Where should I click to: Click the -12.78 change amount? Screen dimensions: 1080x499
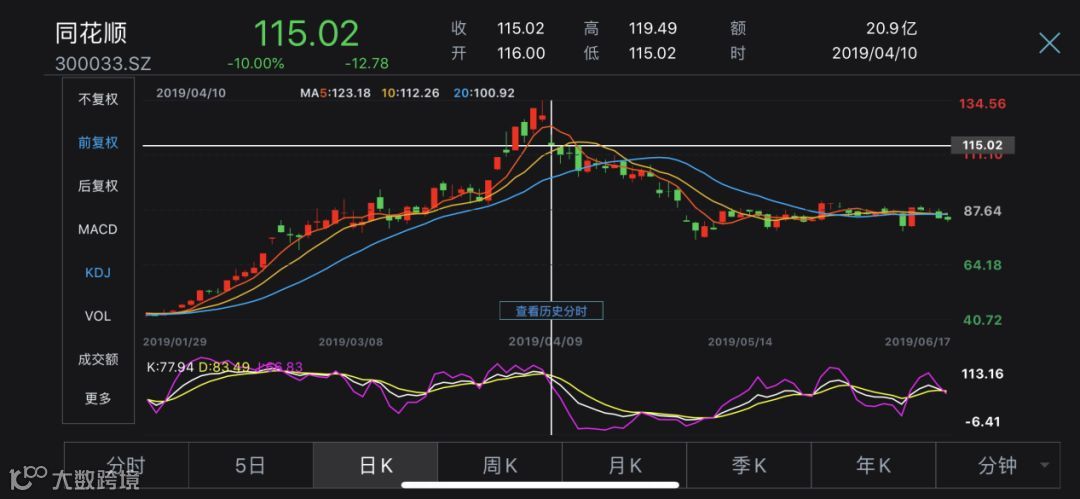pyautogui.click(x=366, y=63)
